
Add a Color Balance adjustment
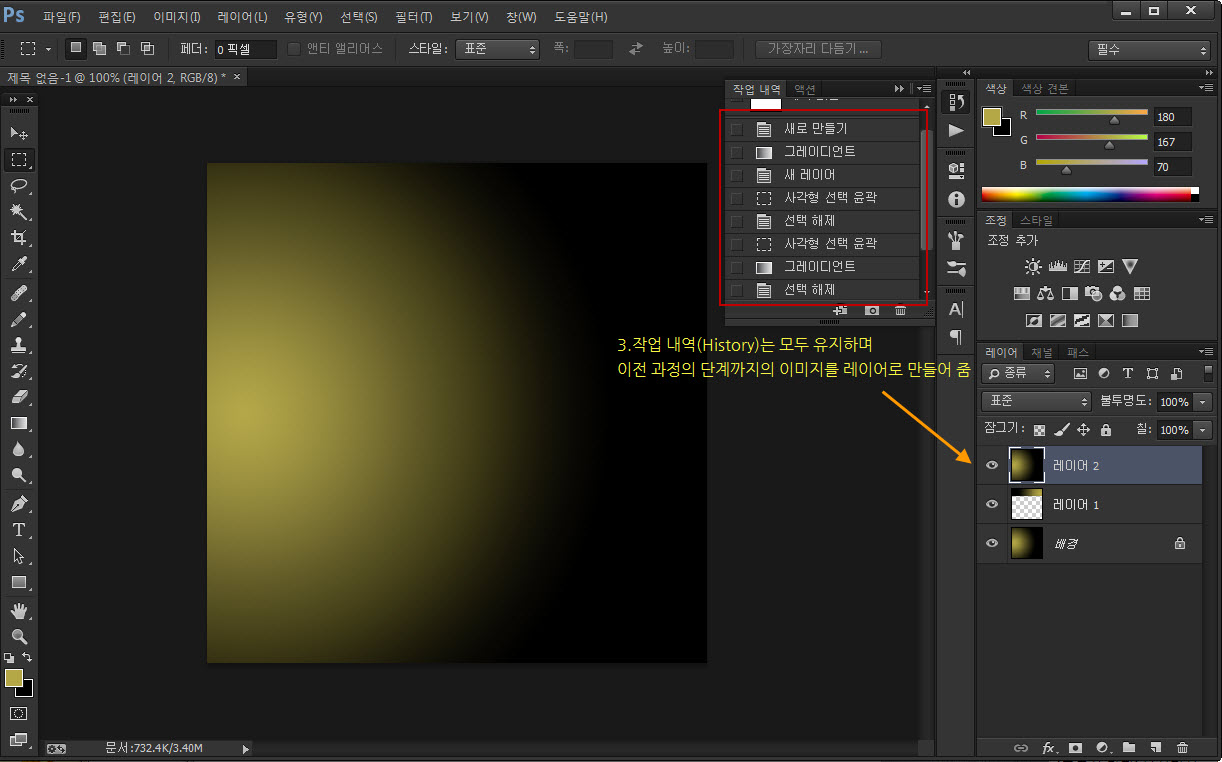[x=1045, y=294]
